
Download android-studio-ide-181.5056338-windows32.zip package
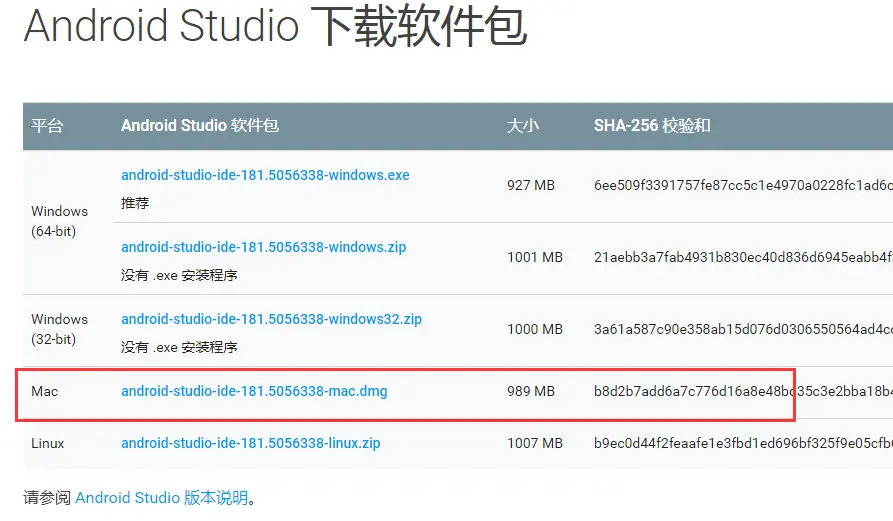tap(271, 319)
